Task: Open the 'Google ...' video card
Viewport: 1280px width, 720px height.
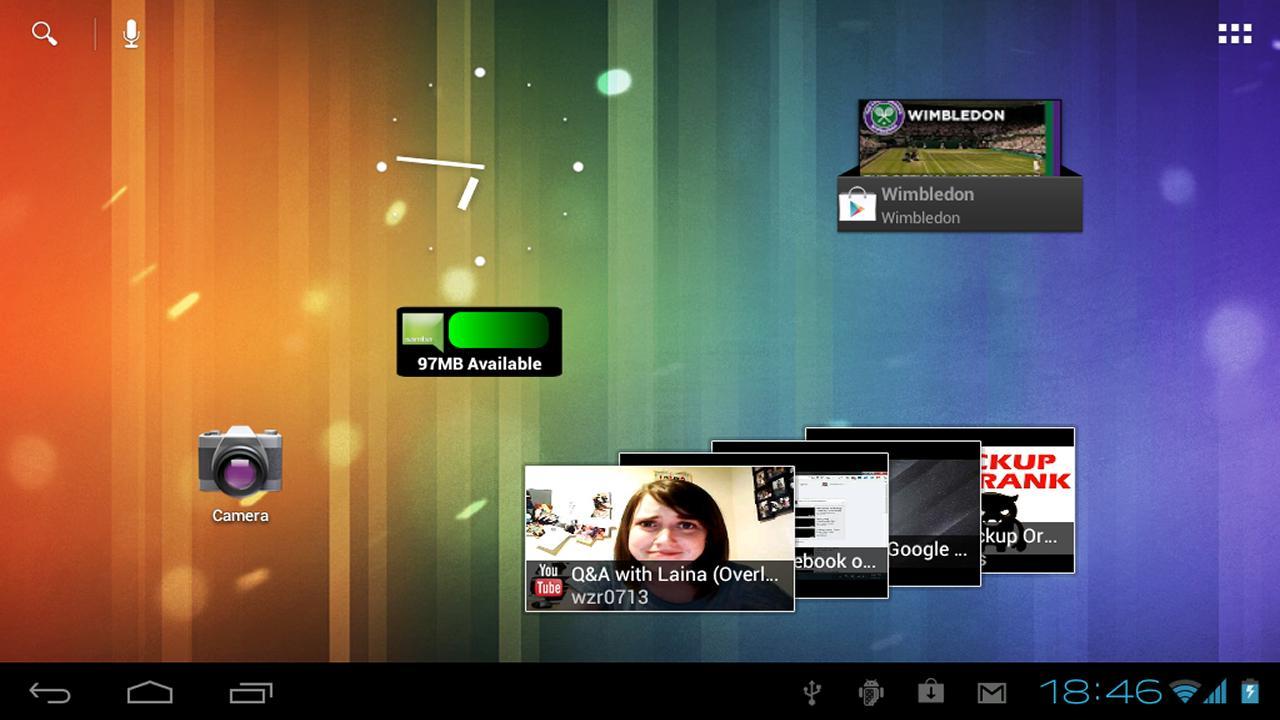Action: tap(934, 512)
